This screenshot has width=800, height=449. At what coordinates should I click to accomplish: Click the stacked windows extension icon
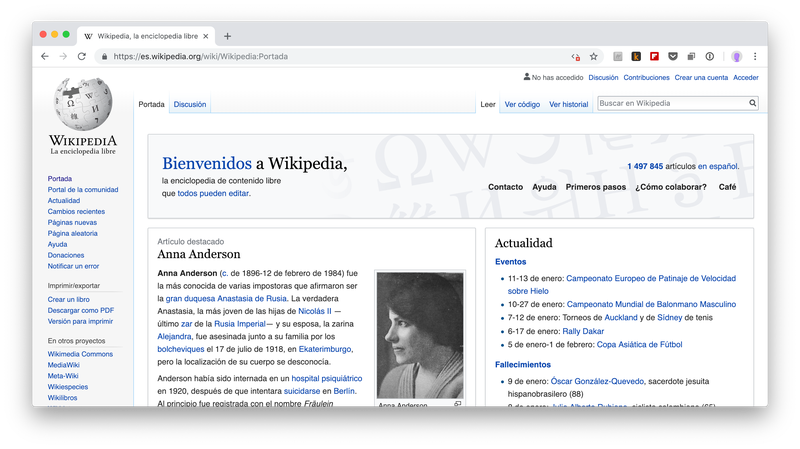[691, 57]
